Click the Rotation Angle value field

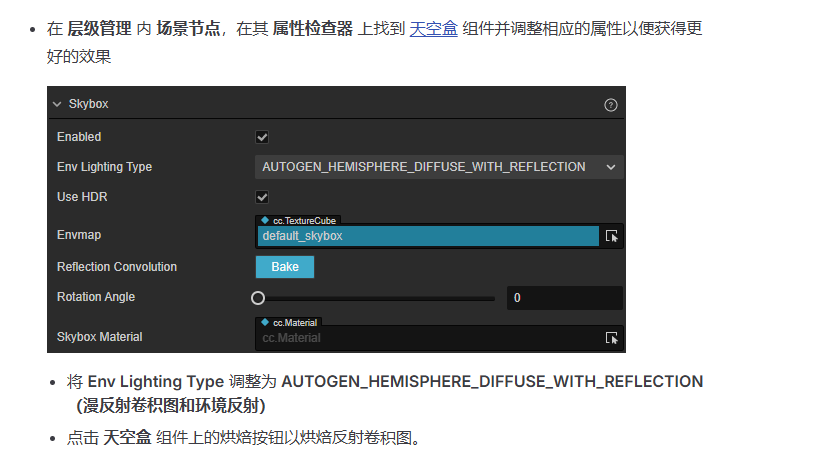tap(564, 297)
